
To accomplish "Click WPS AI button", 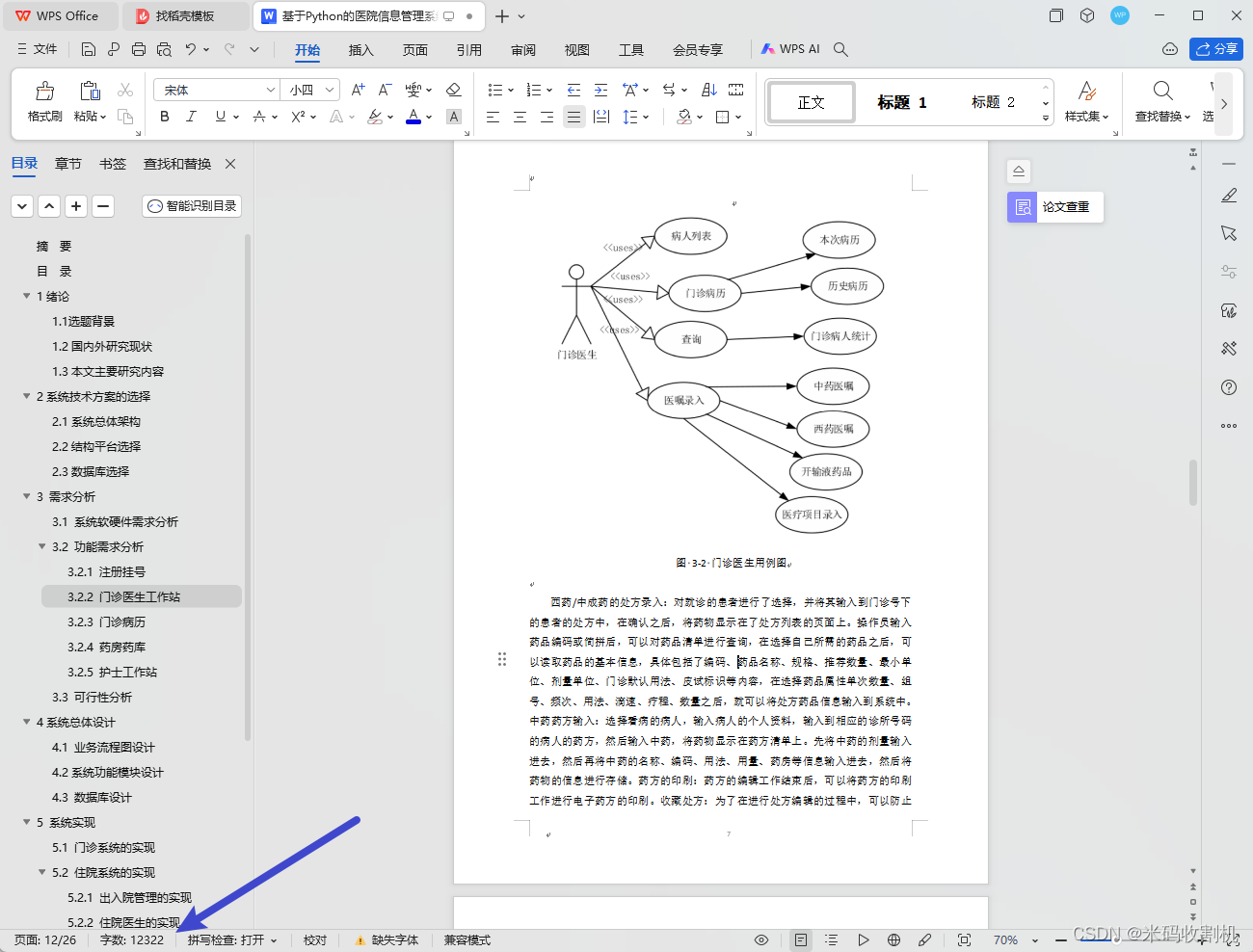I will [x=790, y=49].
